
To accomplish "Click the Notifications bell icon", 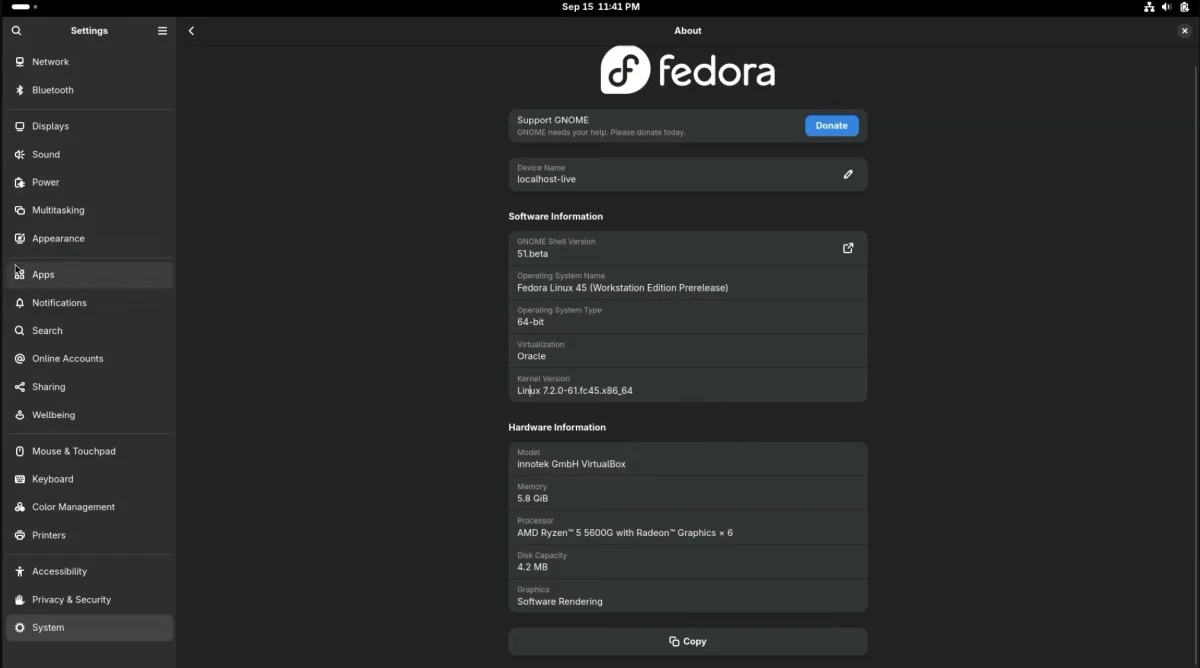I will pyautogui.click(x=20, y=302).
